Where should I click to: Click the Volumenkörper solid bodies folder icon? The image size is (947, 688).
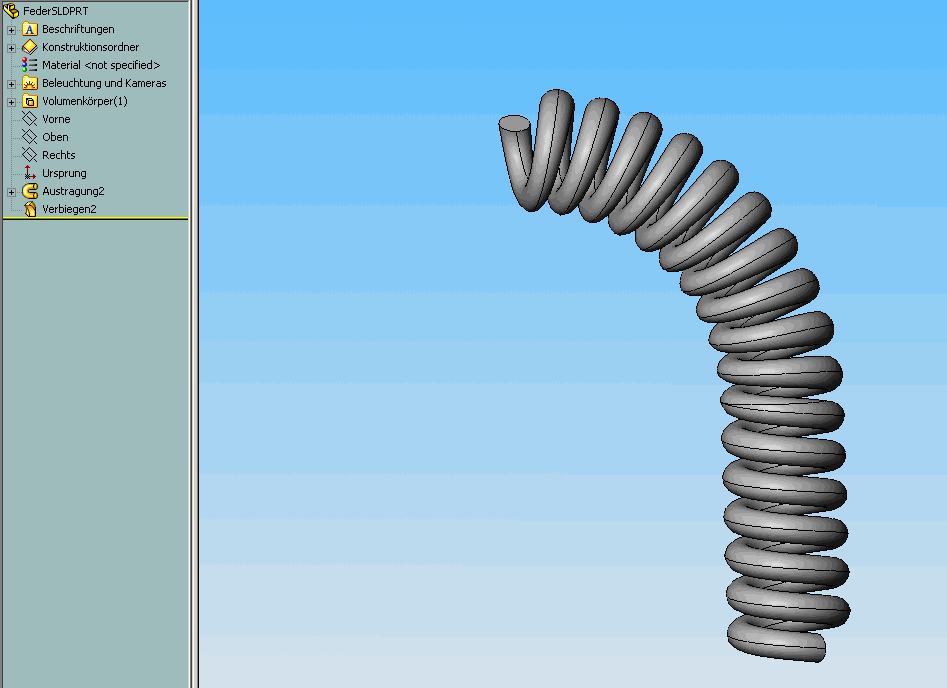[28, 101]
